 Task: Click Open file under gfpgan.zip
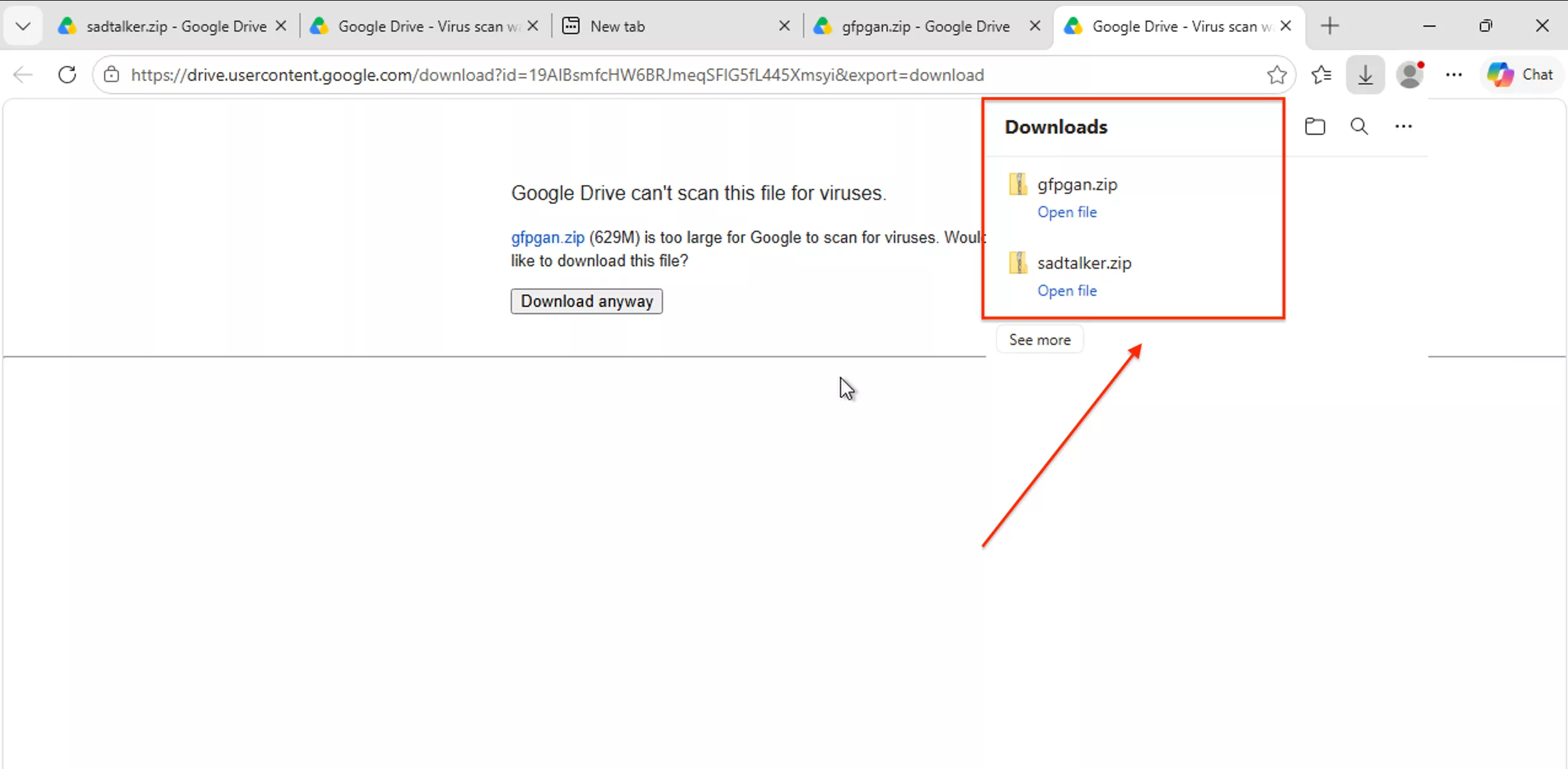1067,212
